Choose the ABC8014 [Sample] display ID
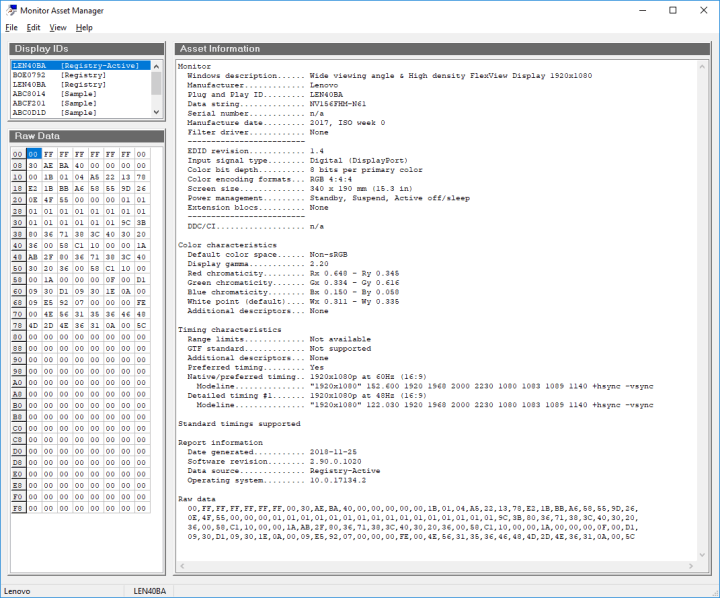Image resolution: width=720 pixels, height=598 pixels. click(55, 94)
